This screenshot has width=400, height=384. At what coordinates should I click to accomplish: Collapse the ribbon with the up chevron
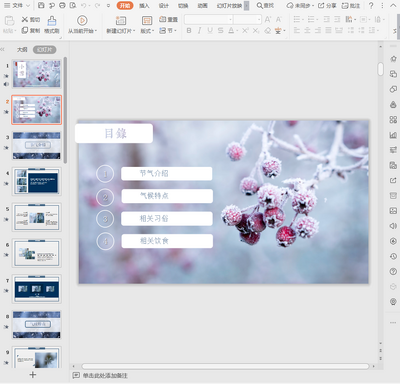pos(394,5)
